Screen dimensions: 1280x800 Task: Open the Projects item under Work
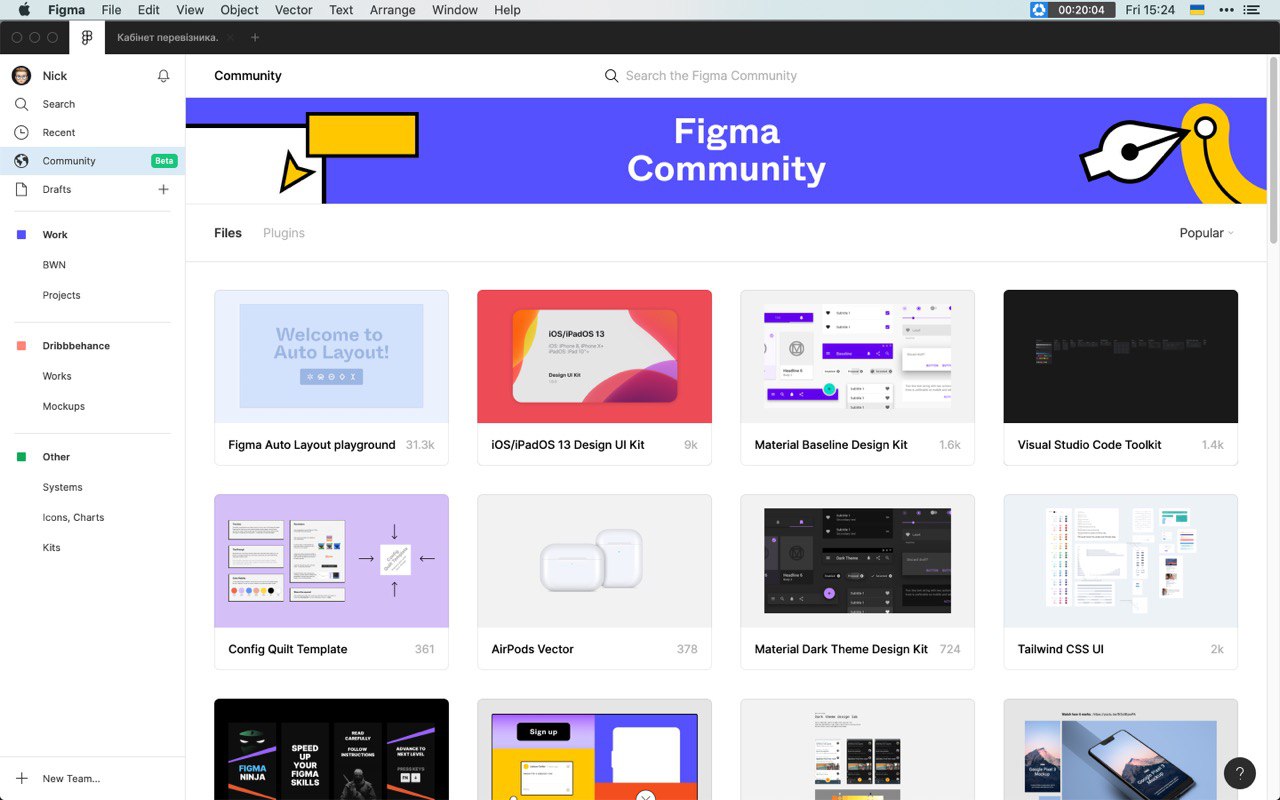point(61,295)
